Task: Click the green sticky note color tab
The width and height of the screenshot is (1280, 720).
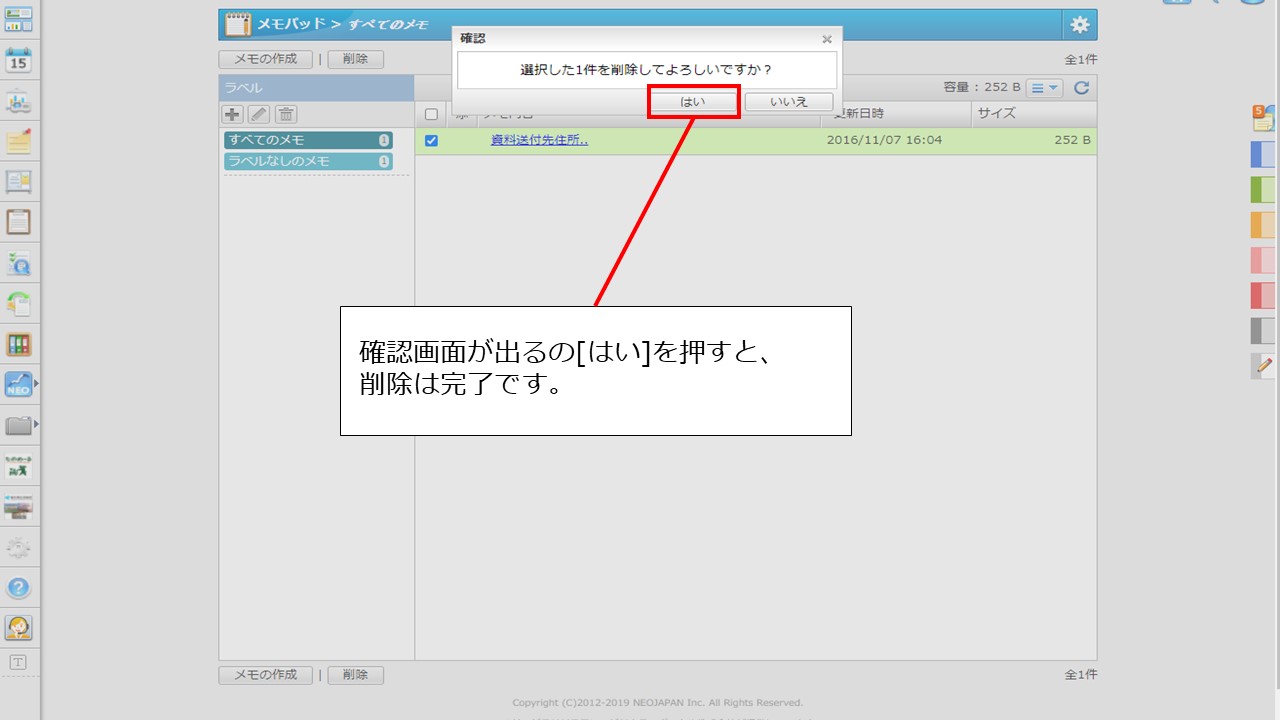Action: pos(1262,189)
